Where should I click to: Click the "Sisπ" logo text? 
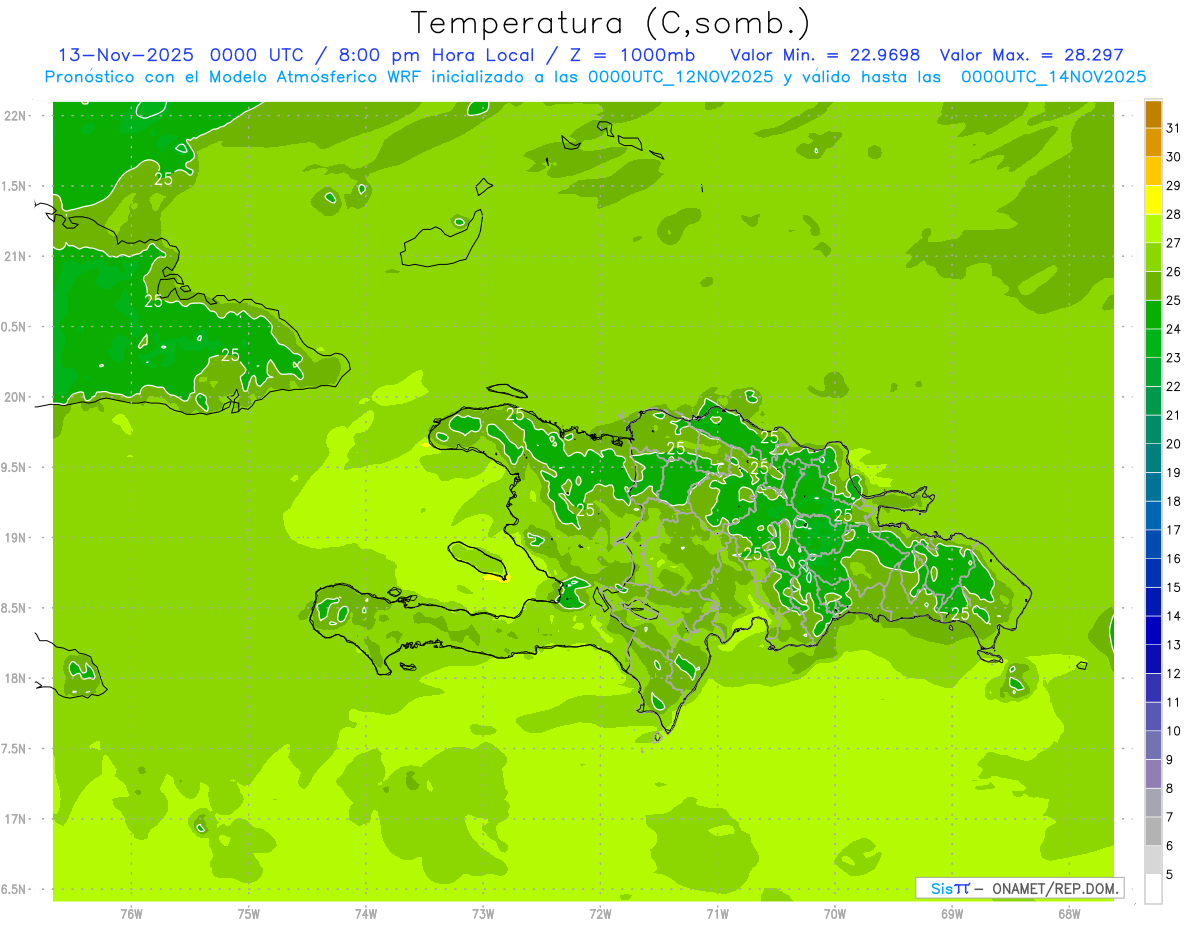tap(950, 888)
